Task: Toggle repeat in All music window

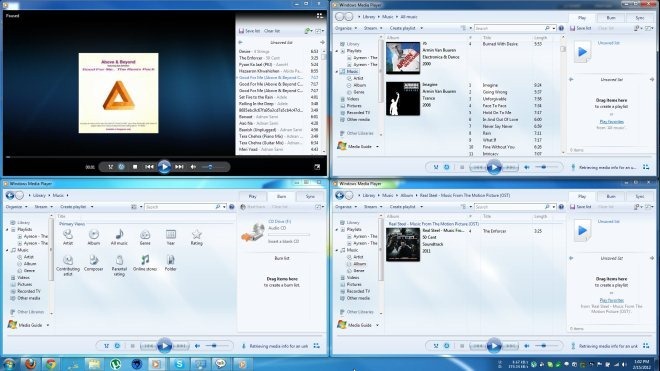Action: click(447, 167)
